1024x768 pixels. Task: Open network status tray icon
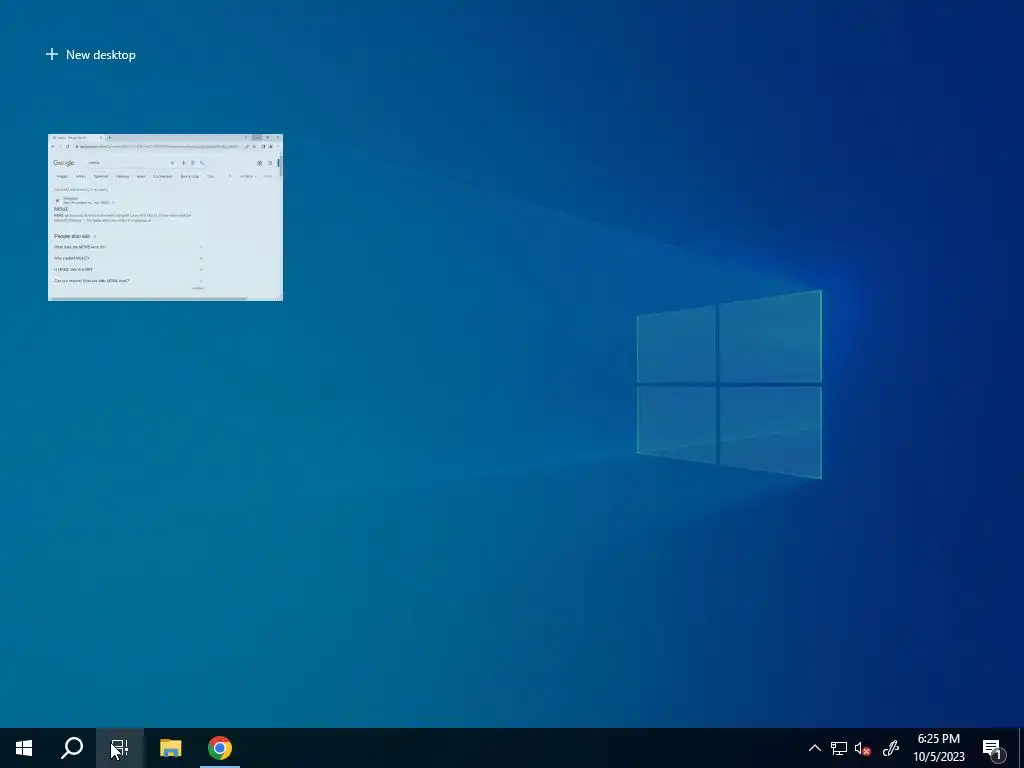point(839,748)
